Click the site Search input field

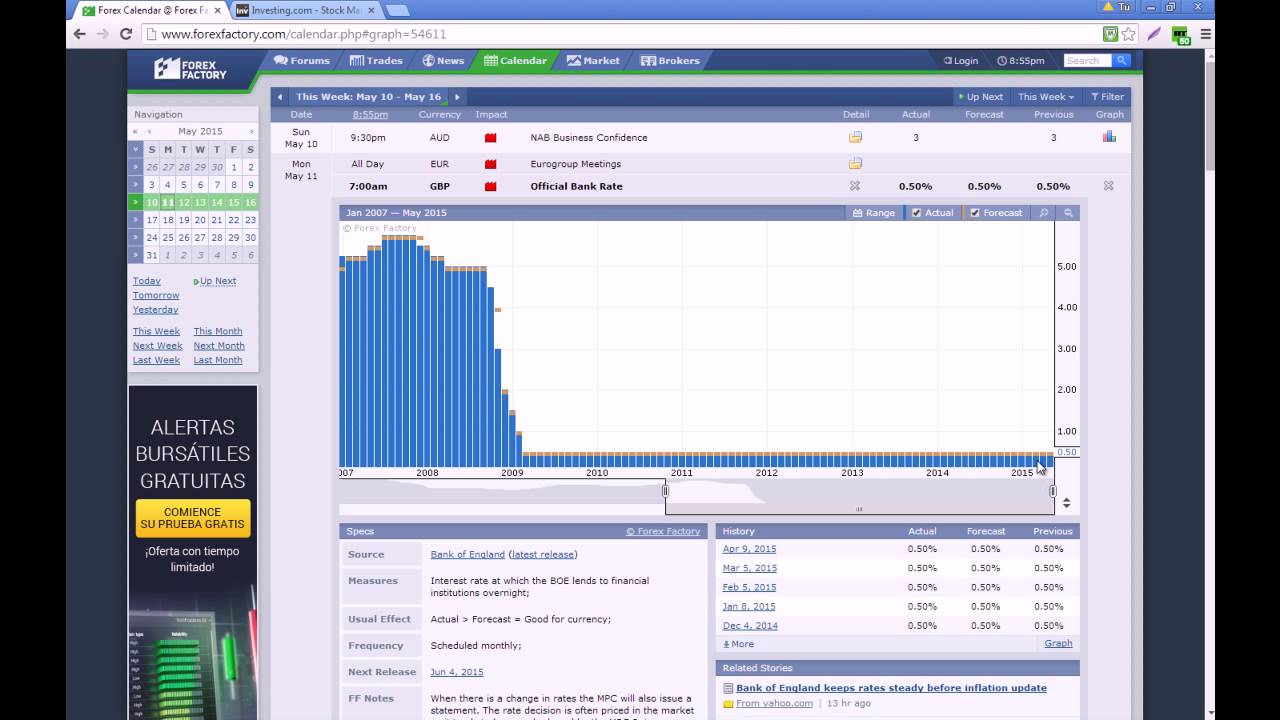[1088, 61]
